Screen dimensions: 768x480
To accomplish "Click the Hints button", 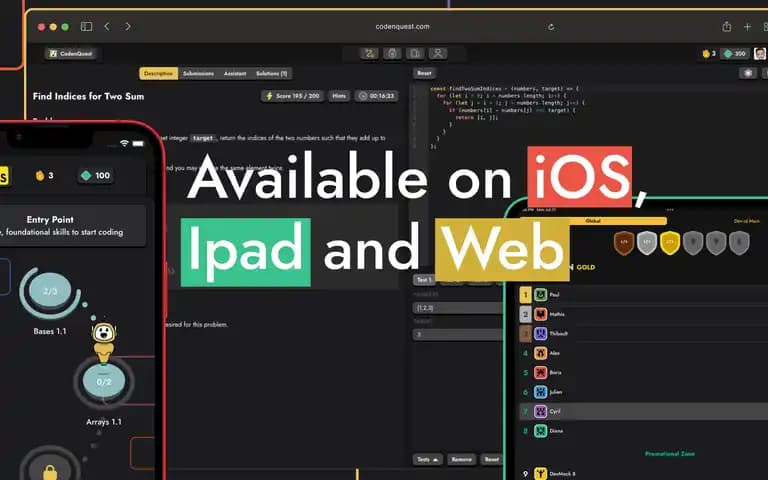I will click(339, 96).
